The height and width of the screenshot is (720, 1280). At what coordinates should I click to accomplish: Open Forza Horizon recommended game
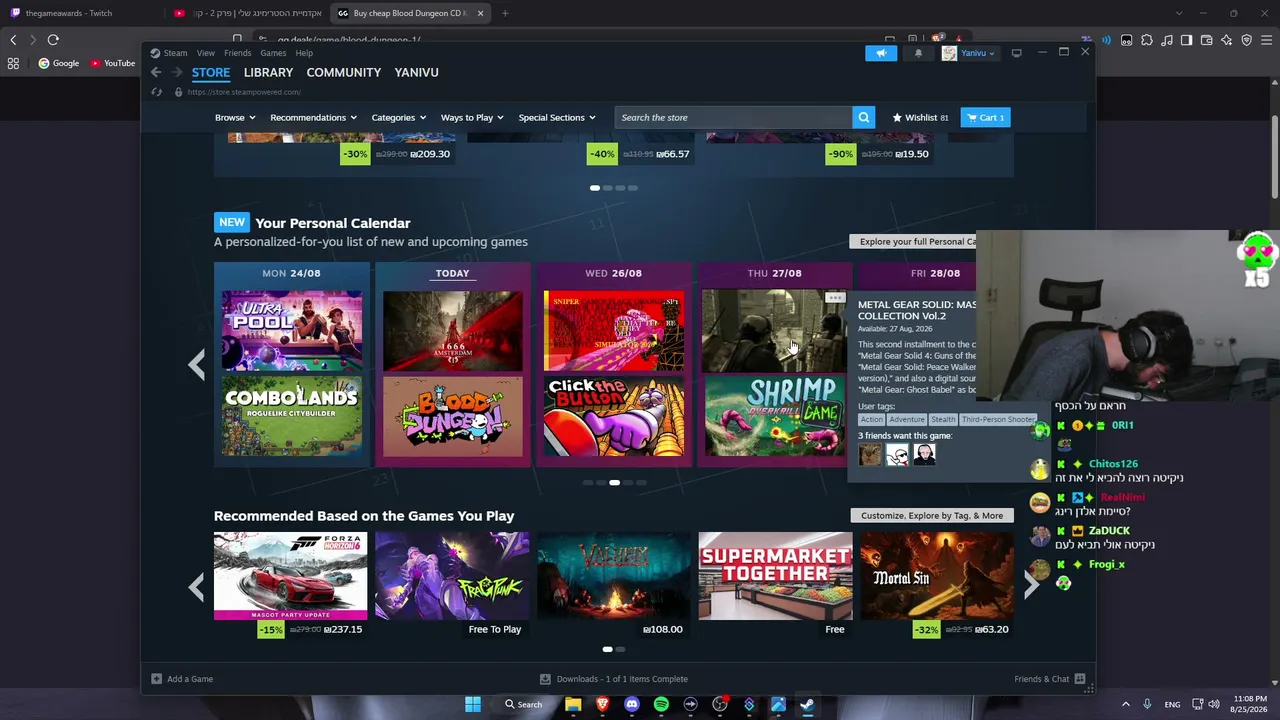tap(290, 576)
